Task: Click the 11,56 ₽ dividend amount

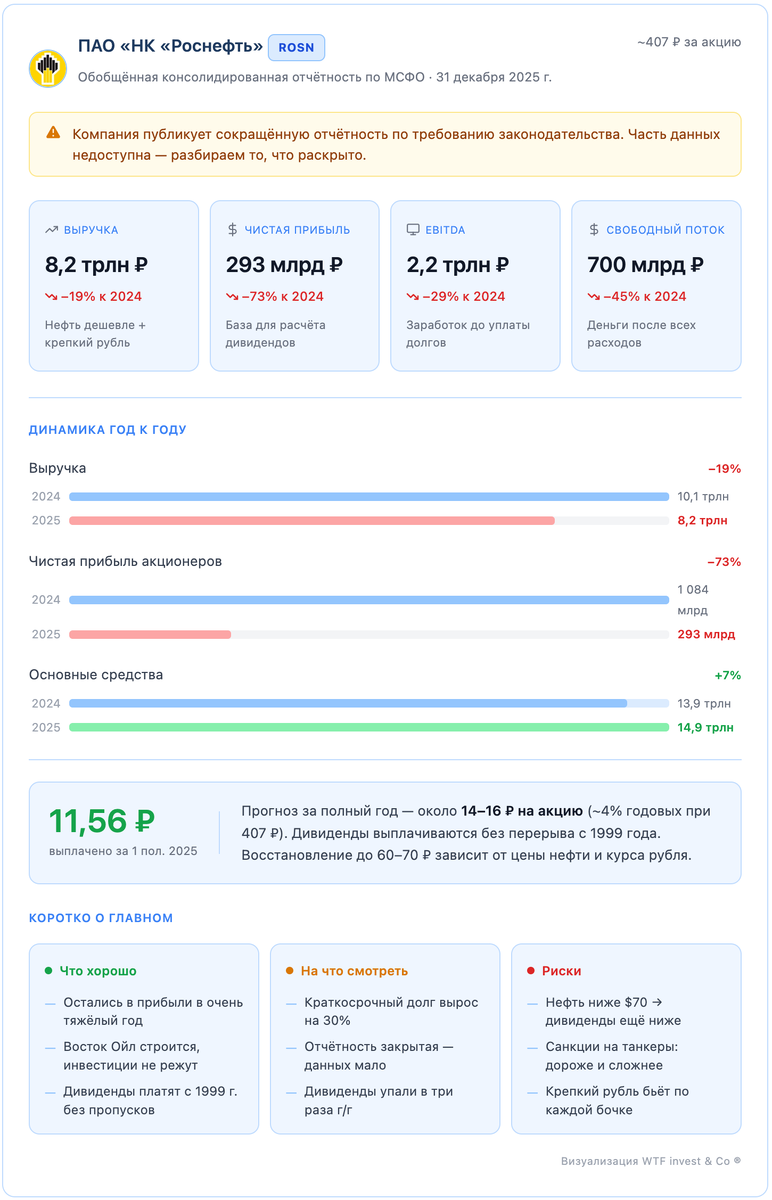Action: (102, 821)
